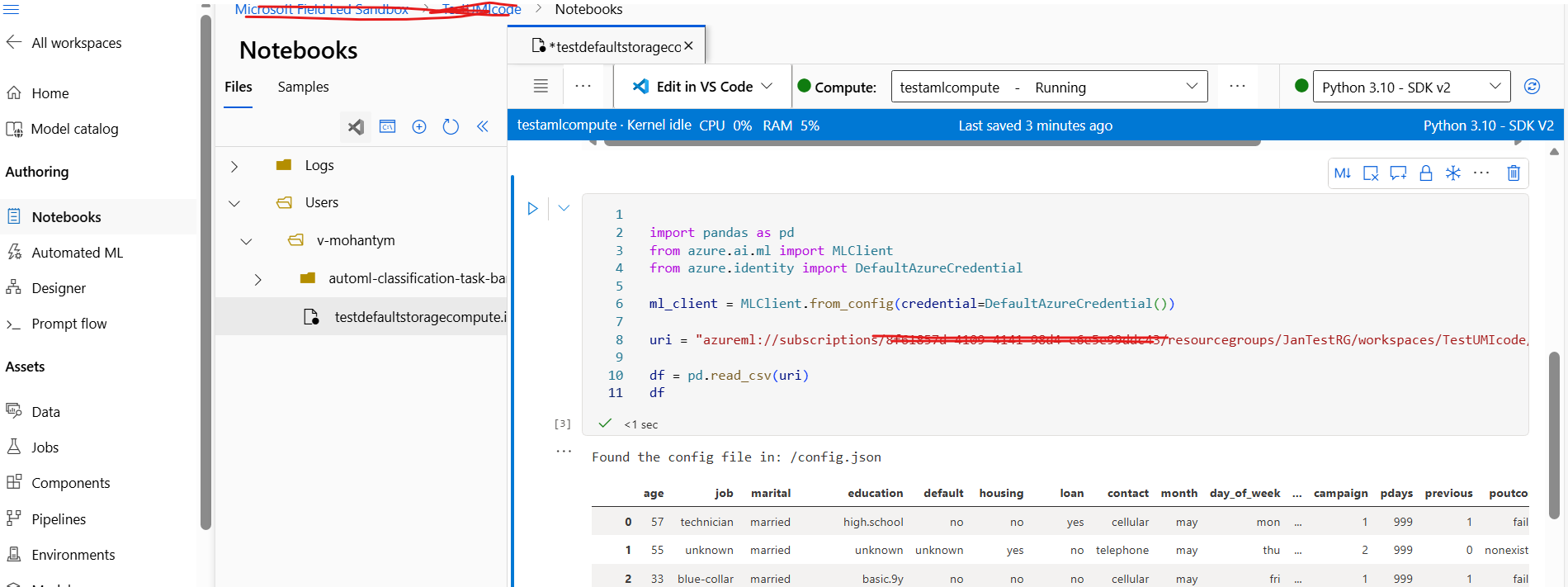Convert cell to Markdown

(1343, 173)
